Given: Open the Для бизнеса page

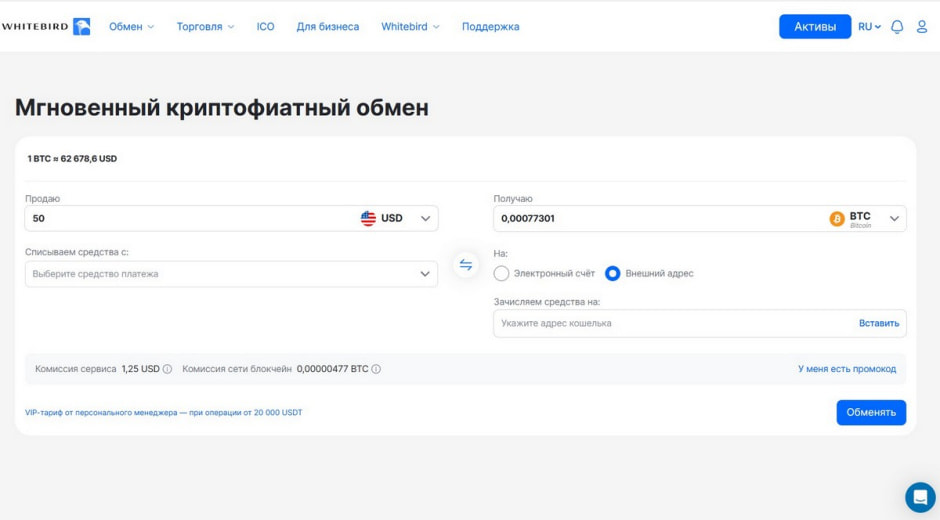Looking at the screenshot, I should tap(328, 26).
